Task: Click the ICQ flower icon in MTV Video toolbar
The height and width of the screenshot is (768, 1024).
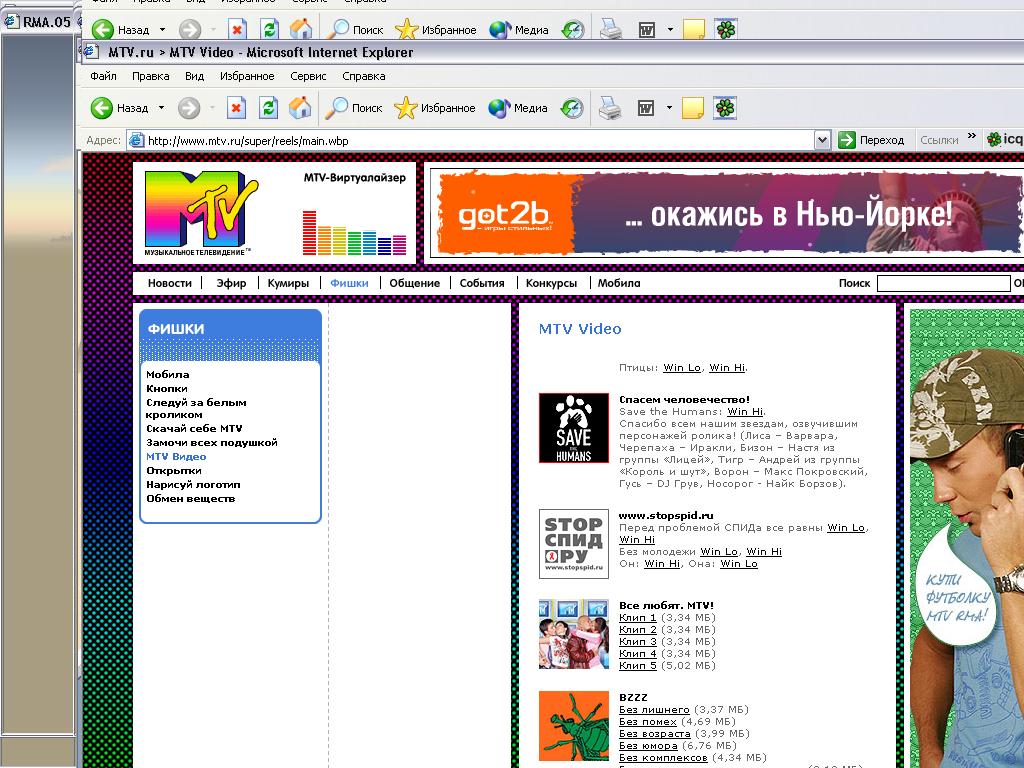Action: click(x=725, y=108)
